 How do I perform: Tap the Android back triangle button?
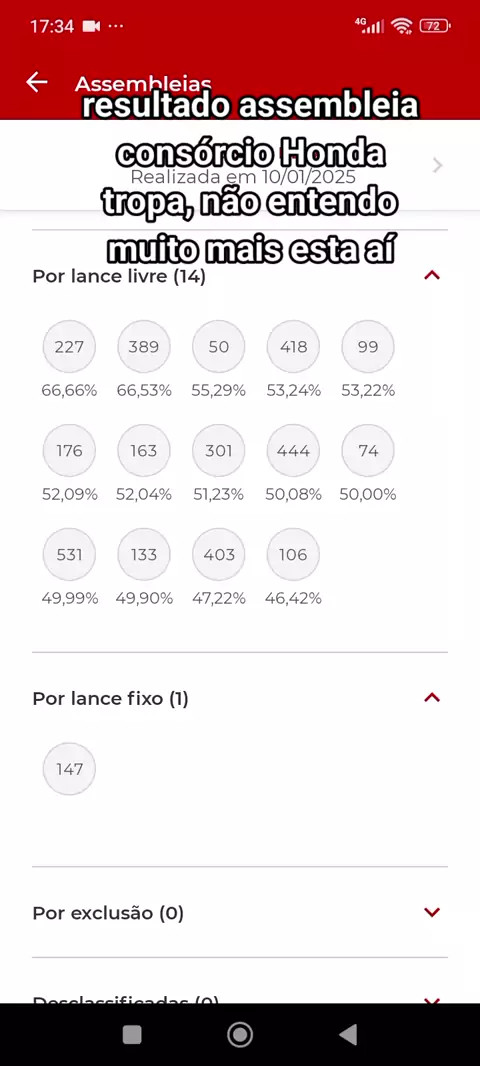tap(348, 1035)
